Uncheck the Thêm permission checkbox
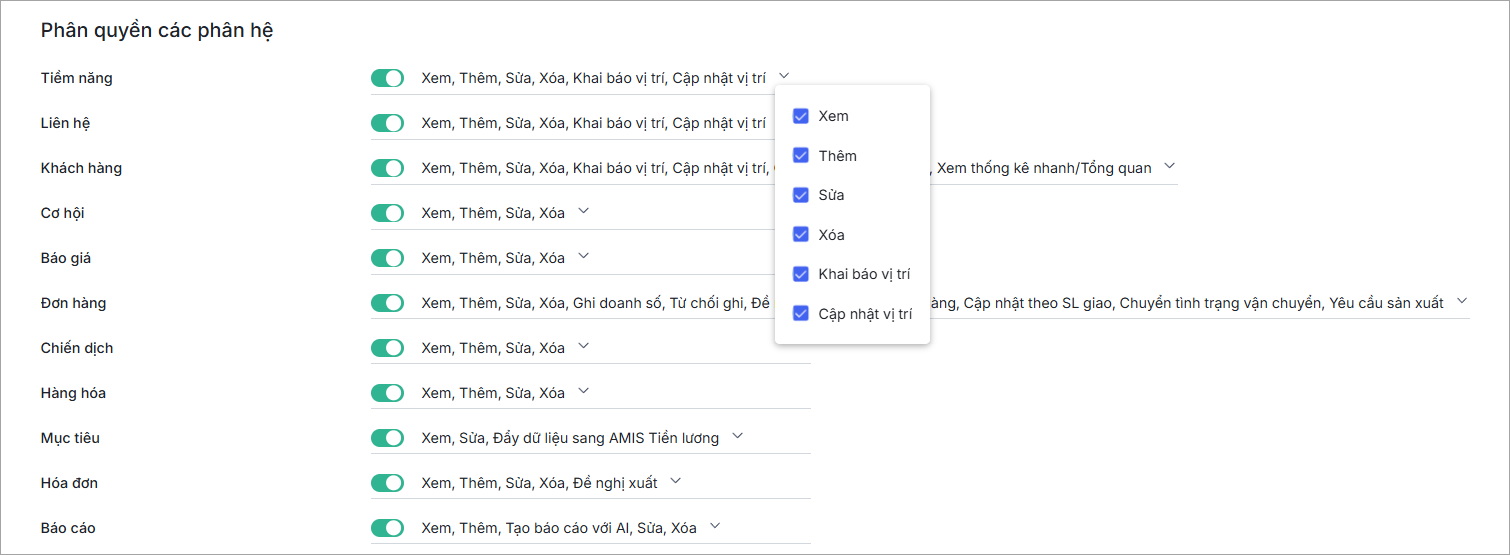1510x555 pixels. 801,155
